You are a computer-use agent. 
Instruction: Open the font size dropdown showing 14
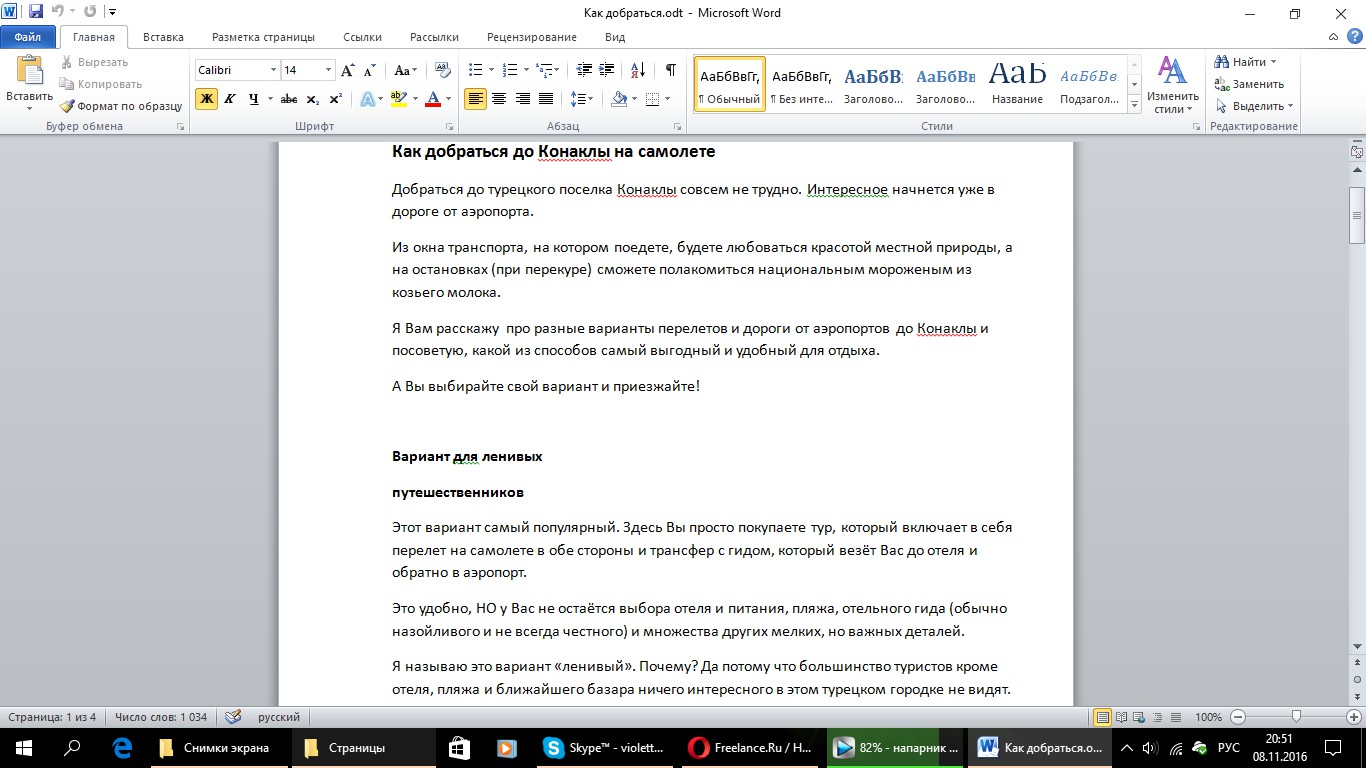(328, 70)
